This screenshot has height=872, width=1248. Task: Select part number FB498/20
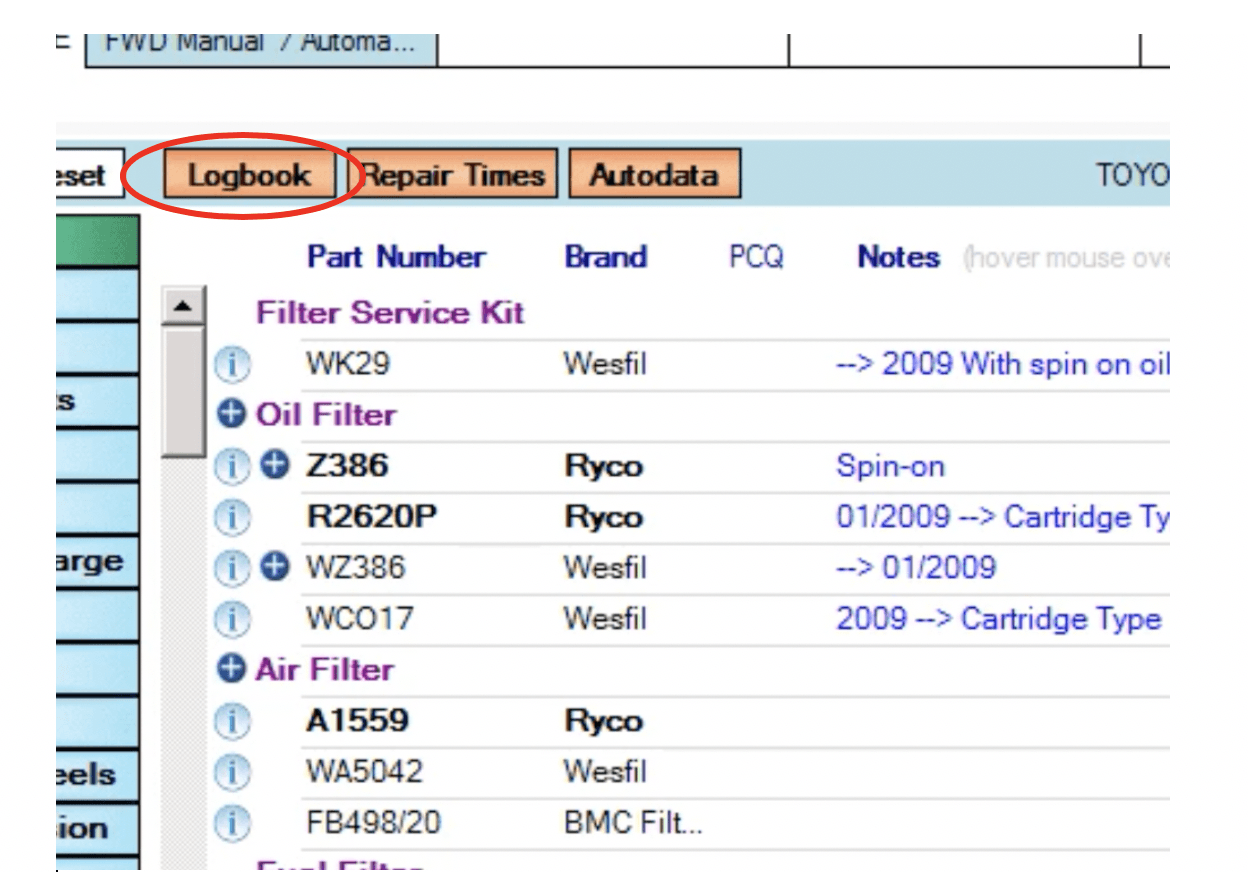tap(373, 824)
